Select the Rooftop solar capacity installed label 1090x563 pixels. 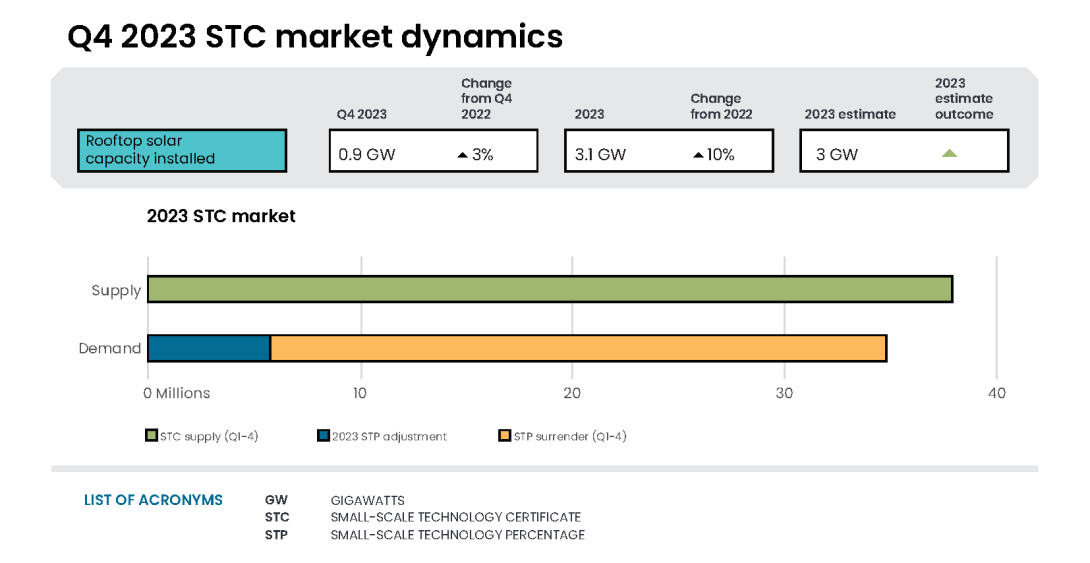pos(182,150)
